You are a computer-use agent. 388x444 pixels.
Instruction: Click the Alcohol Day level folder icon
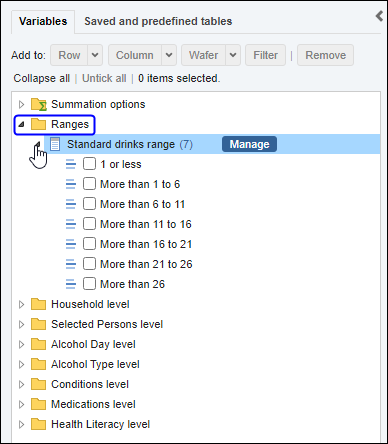click(38, 344)
